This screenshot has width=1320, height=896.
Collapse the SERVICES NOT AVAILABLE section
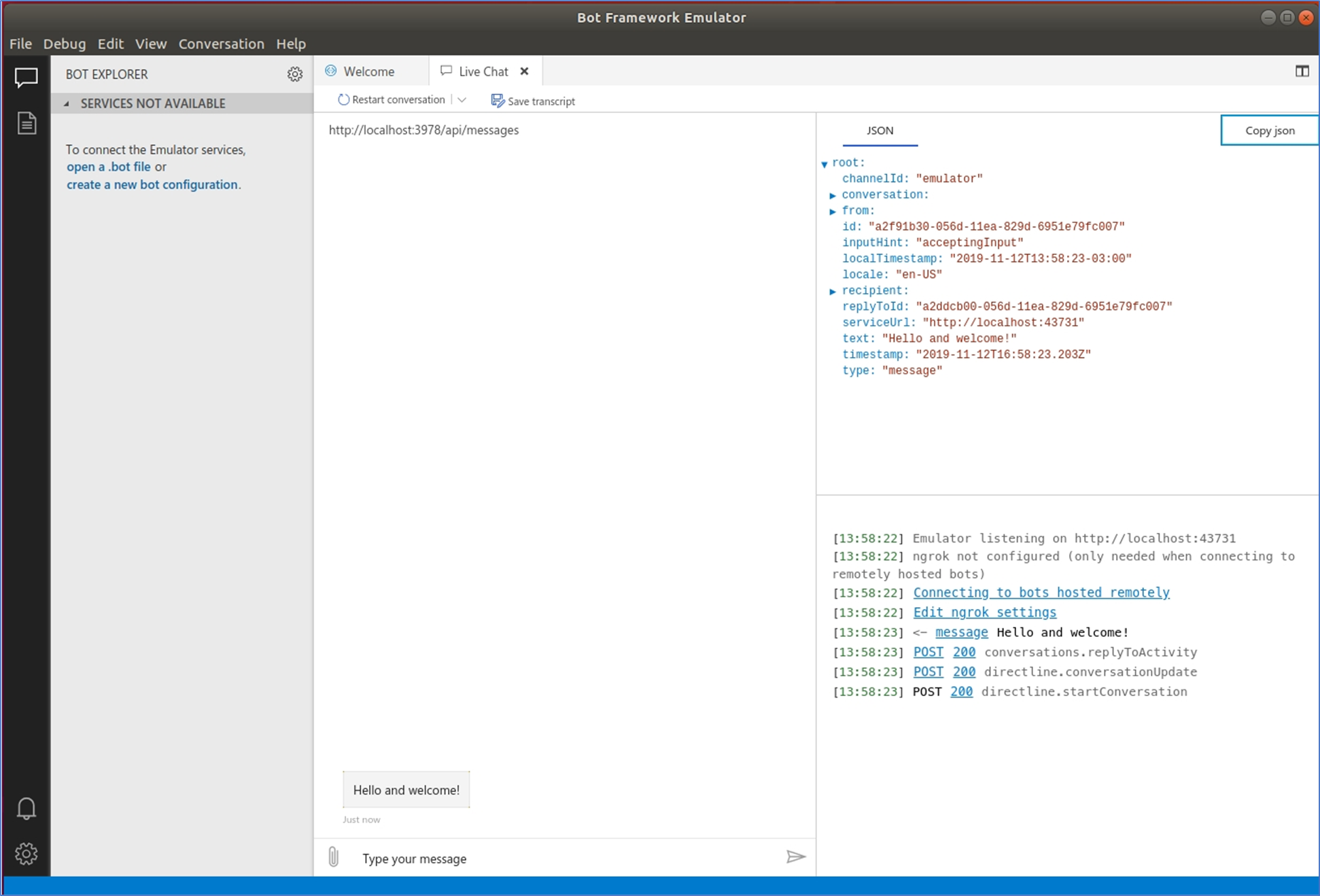tap(67, 103)
